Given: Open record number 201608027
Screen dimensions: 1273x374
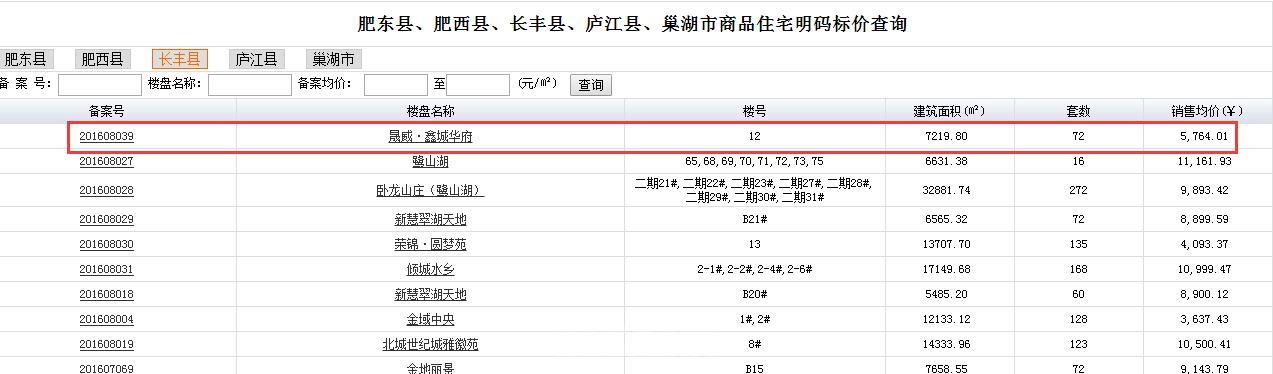Looking at the screenshot, I should [x=106, y=161].
